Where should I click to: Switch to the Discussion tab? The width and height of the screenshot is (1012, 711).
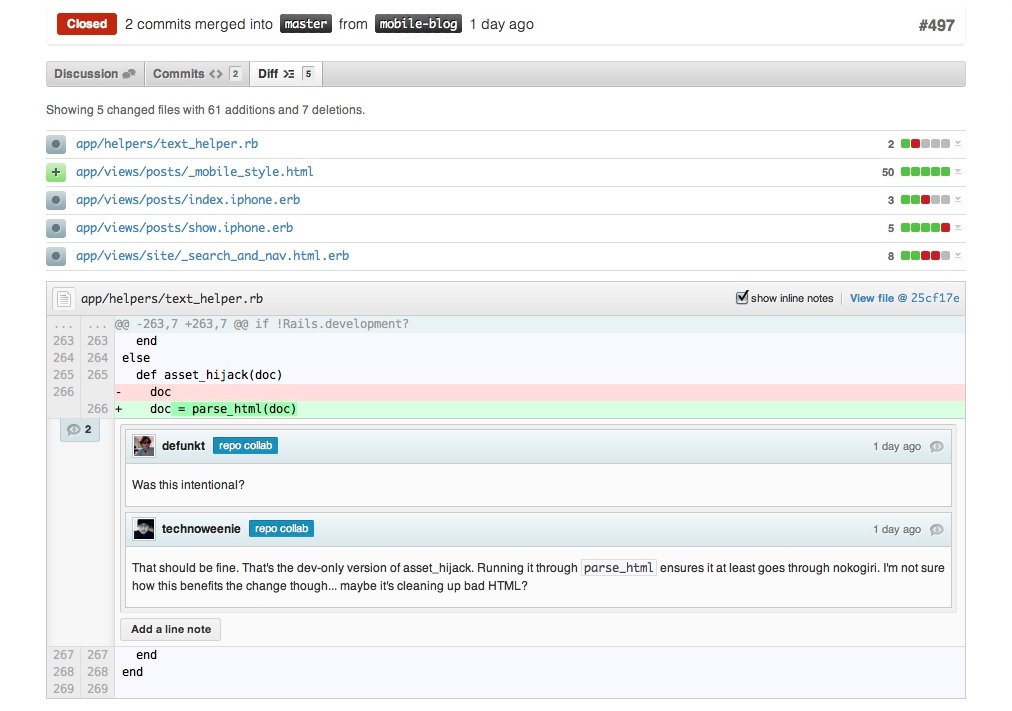tap(95, 74)
